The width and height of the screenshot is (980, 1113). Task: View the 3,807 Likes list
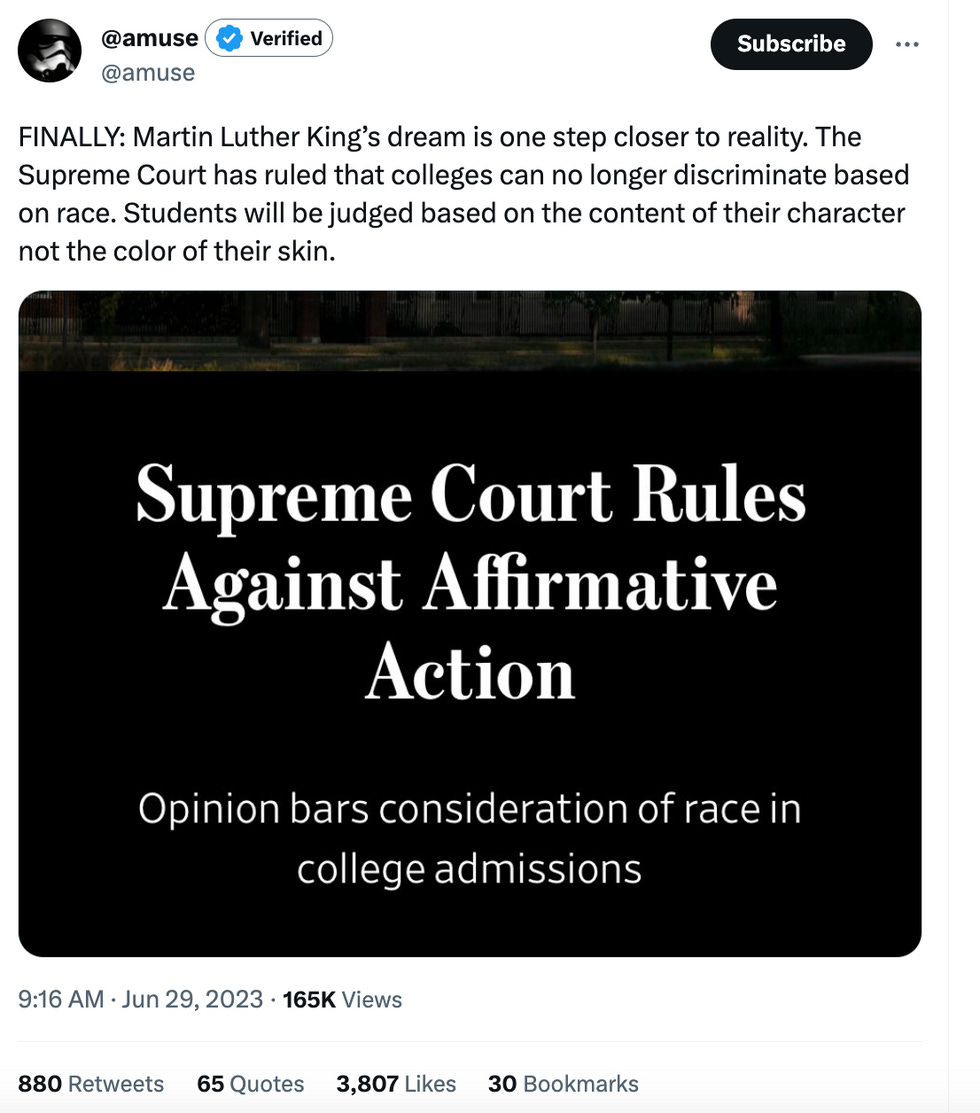click(x=396, y=1084)
